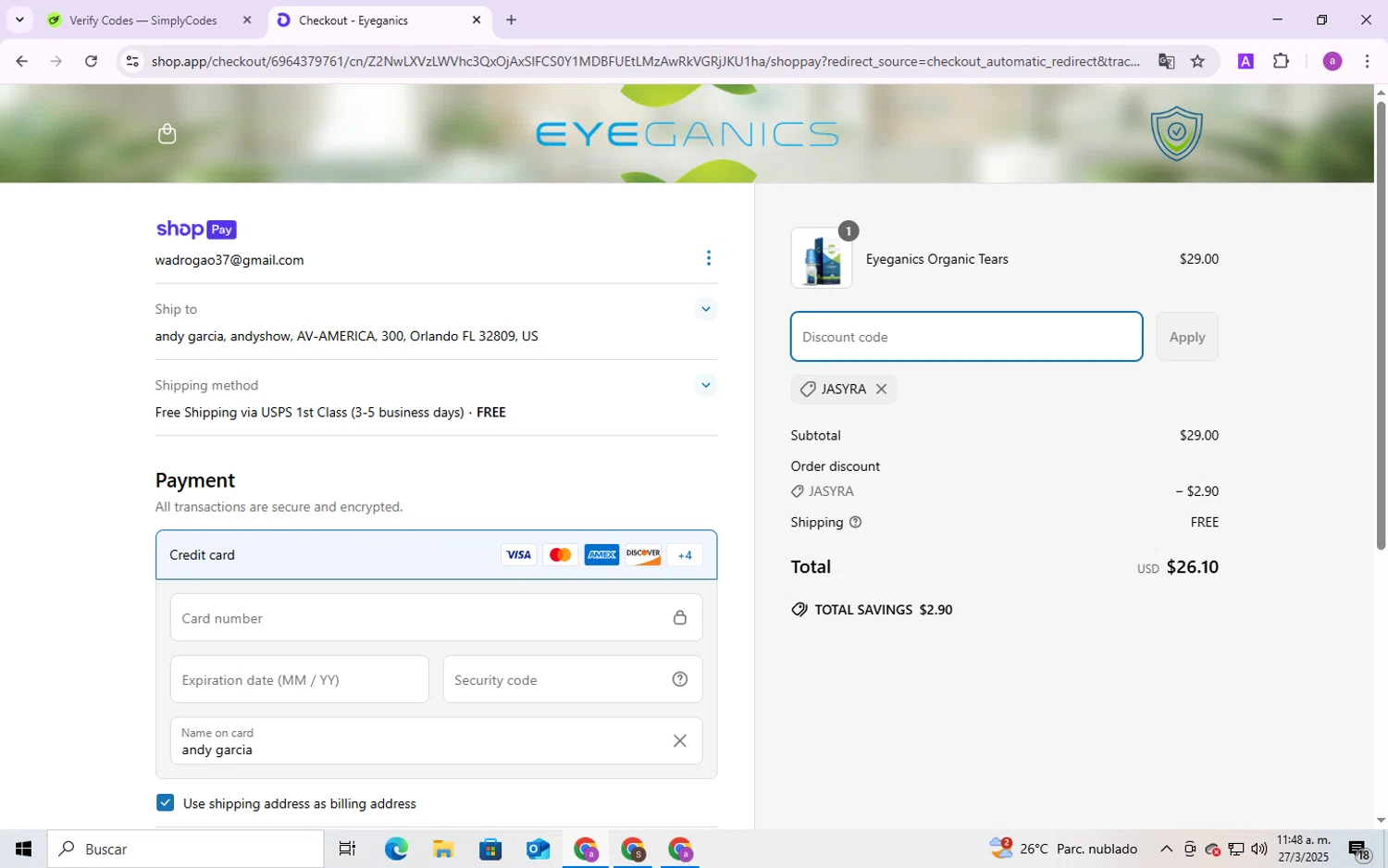Open Microsoft Store from taskbar
Screen dimensions: 1388x868
490,849
